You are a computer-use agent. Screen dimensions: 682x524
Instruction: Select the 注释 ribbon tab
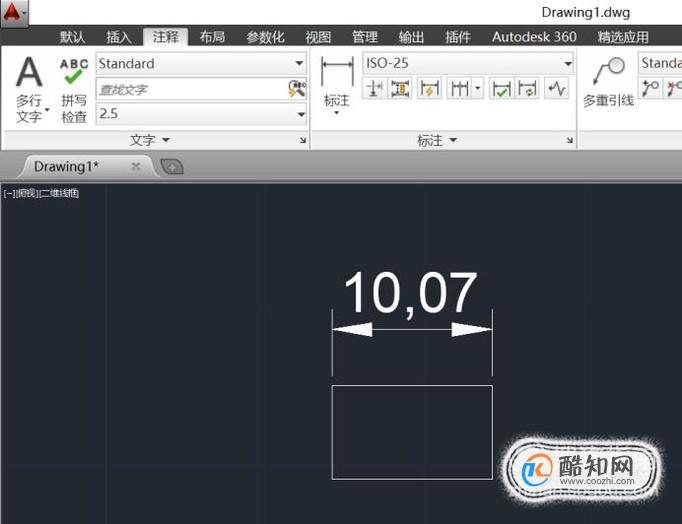click(x=166, y=37)
